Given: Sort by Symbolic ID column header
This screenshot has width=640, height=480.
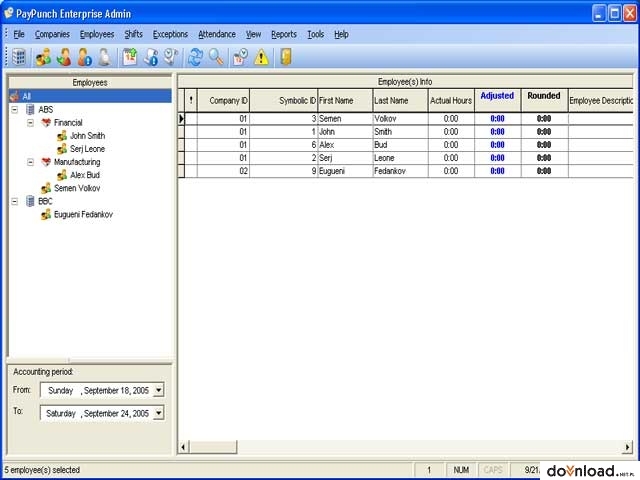Looking at the screenshot, I should (x=284, y=100).
